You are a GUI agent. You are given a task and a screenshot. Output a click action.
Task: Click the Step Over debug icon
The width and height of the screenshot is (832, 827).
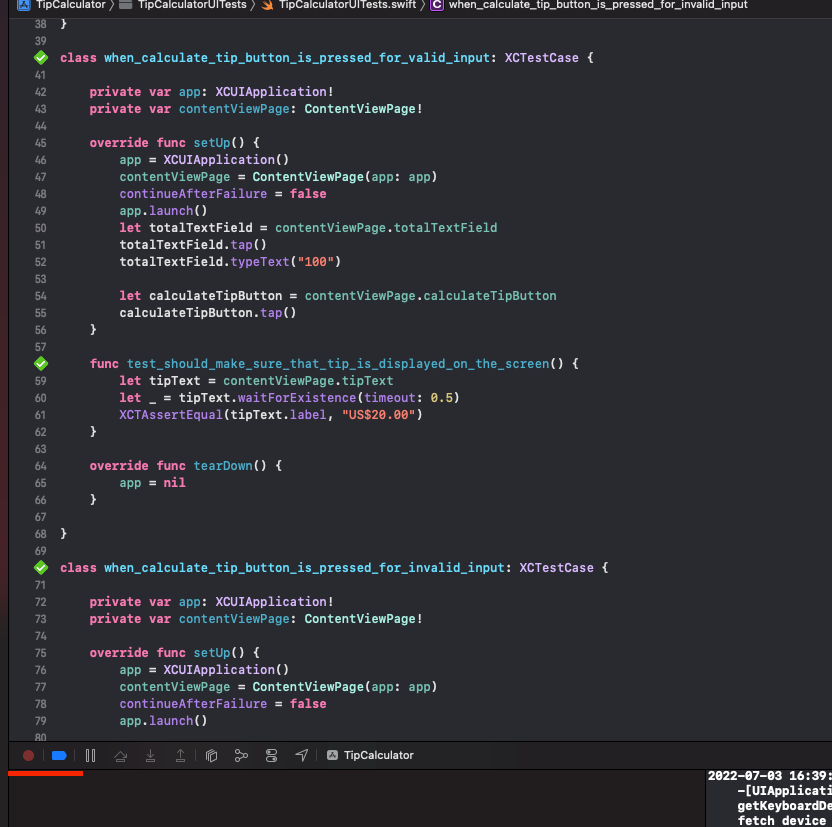[x=120, y=755]
